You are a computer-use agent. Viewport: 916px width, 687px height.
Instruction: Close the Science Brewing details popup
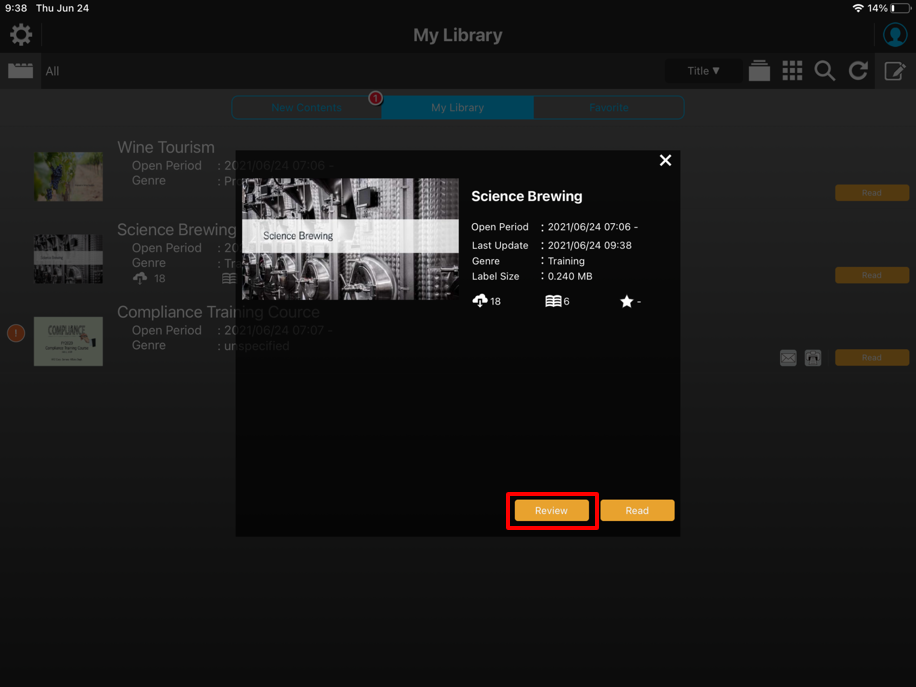[665, 160]
